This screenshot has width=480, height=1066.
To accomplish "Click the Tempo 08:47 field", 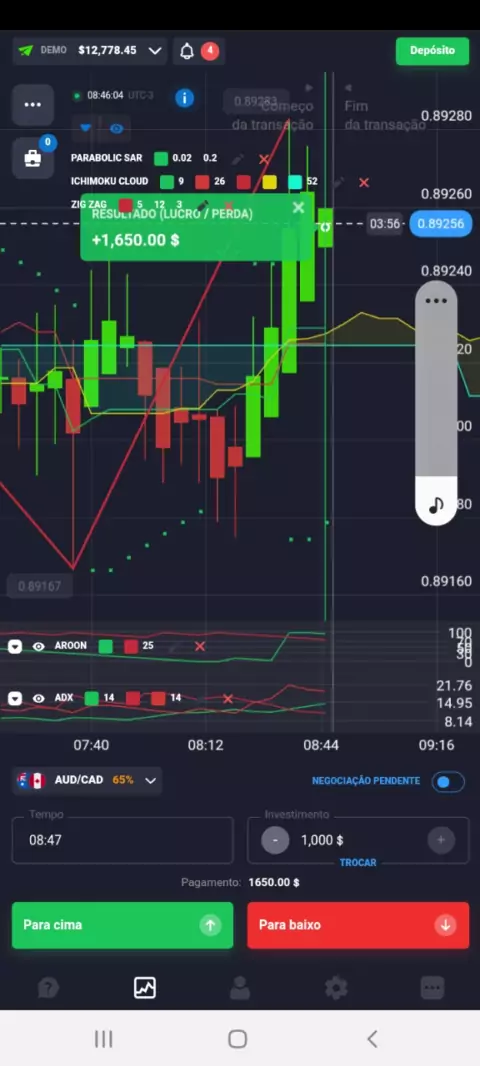I will point(122,840).
